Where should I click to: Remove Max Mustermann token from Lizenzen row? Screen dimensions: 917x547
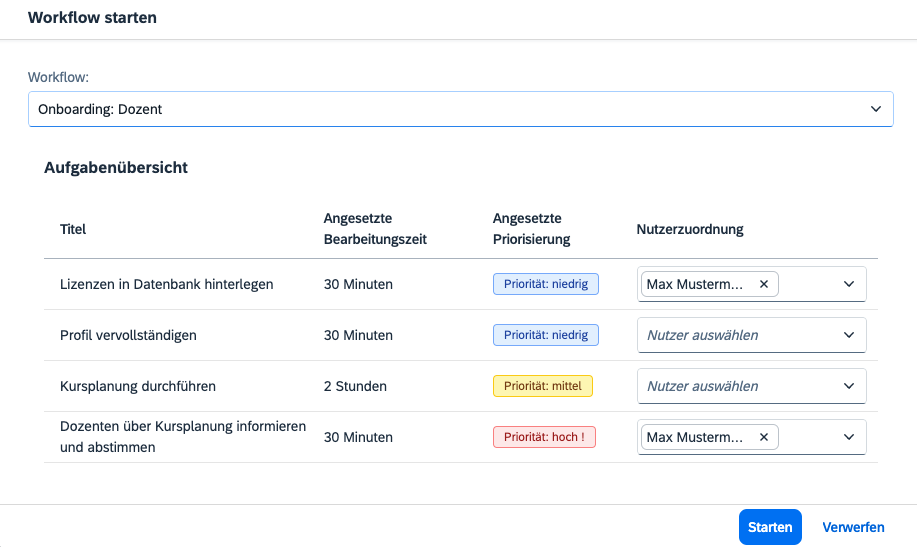click(x=763, y=284)
